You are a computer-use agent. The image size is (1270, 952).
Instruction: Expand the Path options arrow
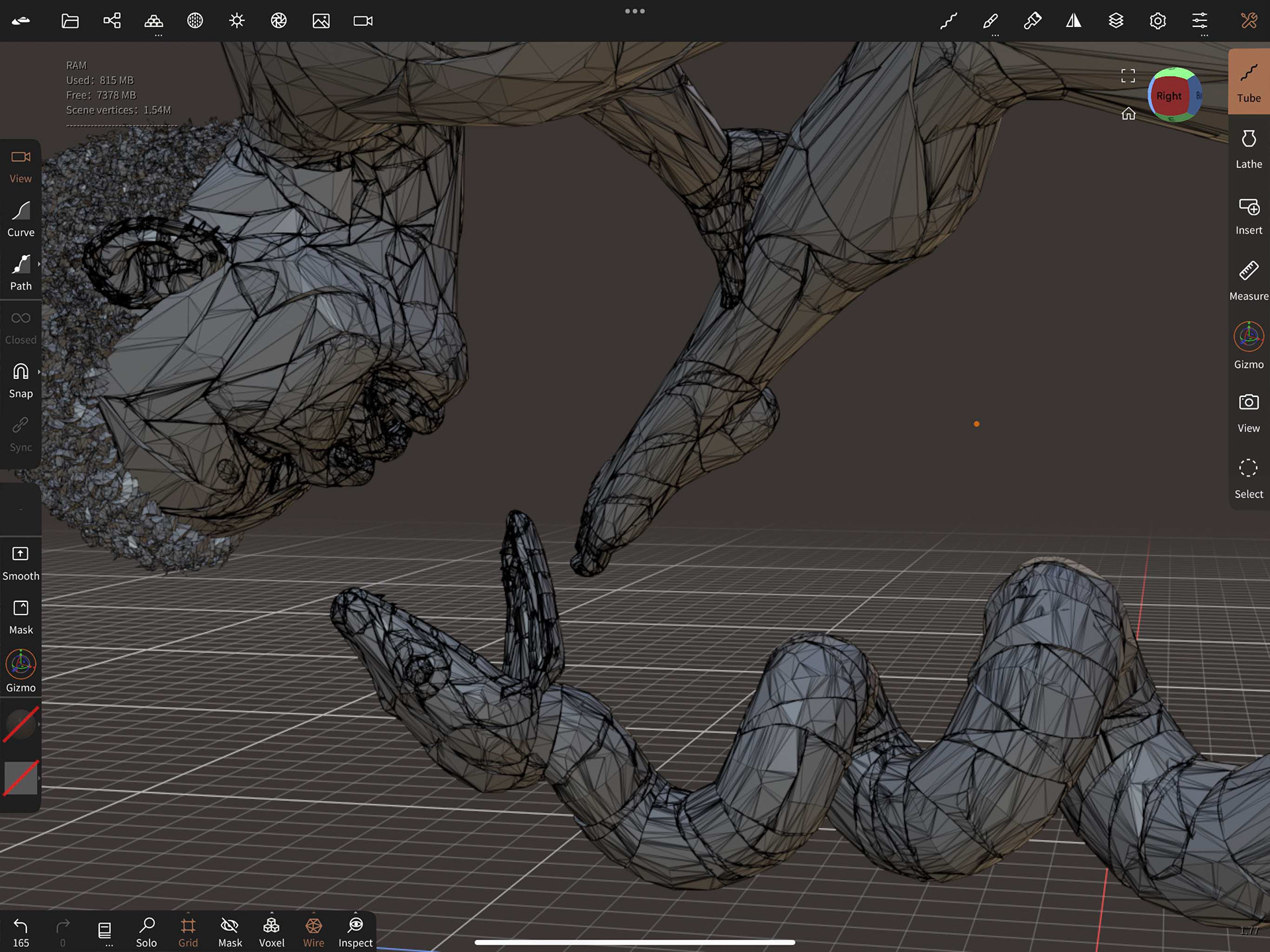tap(39, 265)
